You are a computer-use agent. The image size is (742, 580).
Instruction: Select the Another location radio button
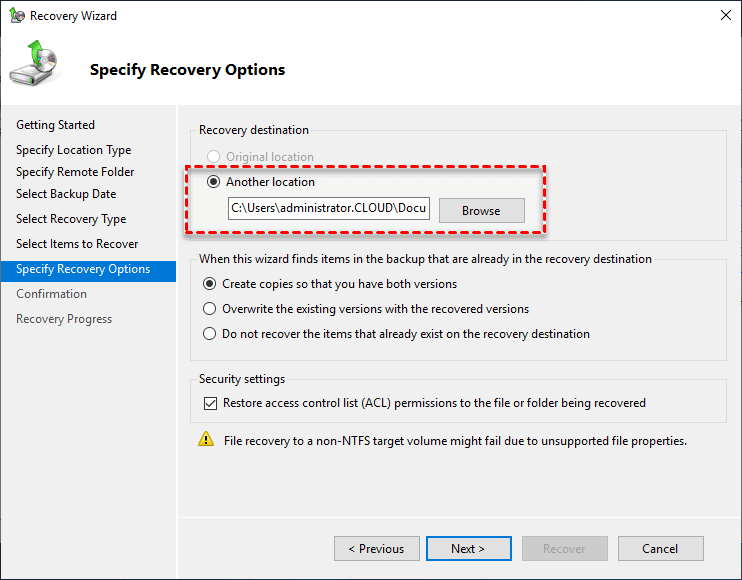pyautogui.click(x=213, y=182)
